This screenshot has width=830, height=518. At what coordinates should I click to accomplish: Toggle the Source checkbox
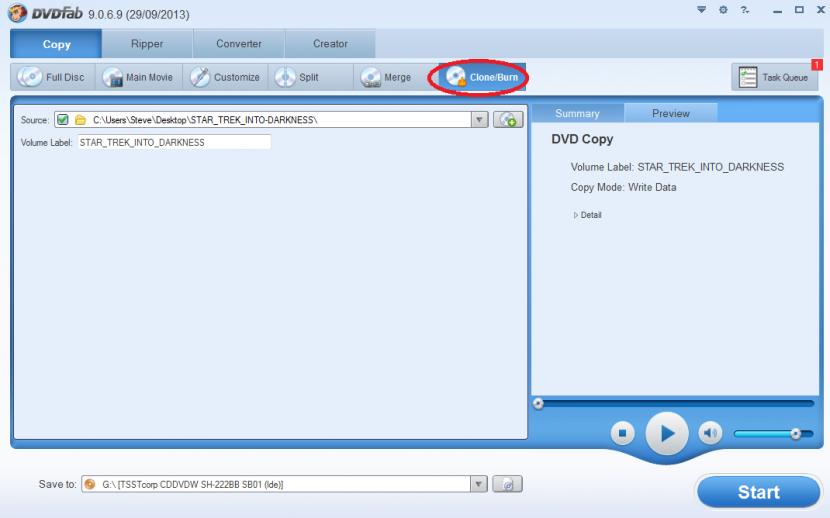click(62, 120)
